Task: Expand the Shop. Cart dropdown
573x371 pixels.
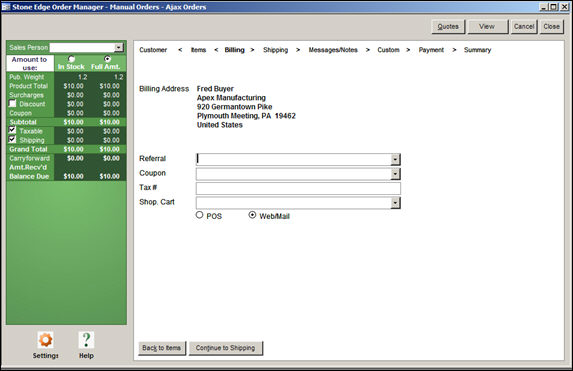Action: pos(395,202)
